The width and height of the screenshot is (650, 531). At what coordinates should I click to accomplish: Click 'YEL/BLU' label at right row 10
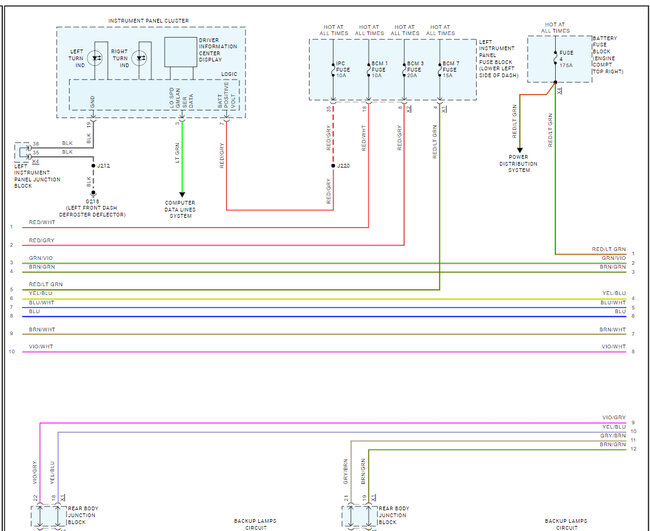(614, 427)
